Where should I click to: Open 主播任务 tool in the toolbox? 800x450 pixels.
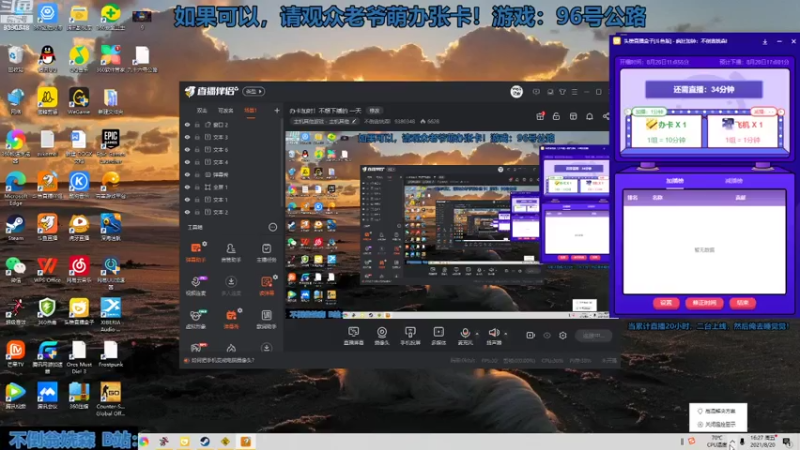266,252
